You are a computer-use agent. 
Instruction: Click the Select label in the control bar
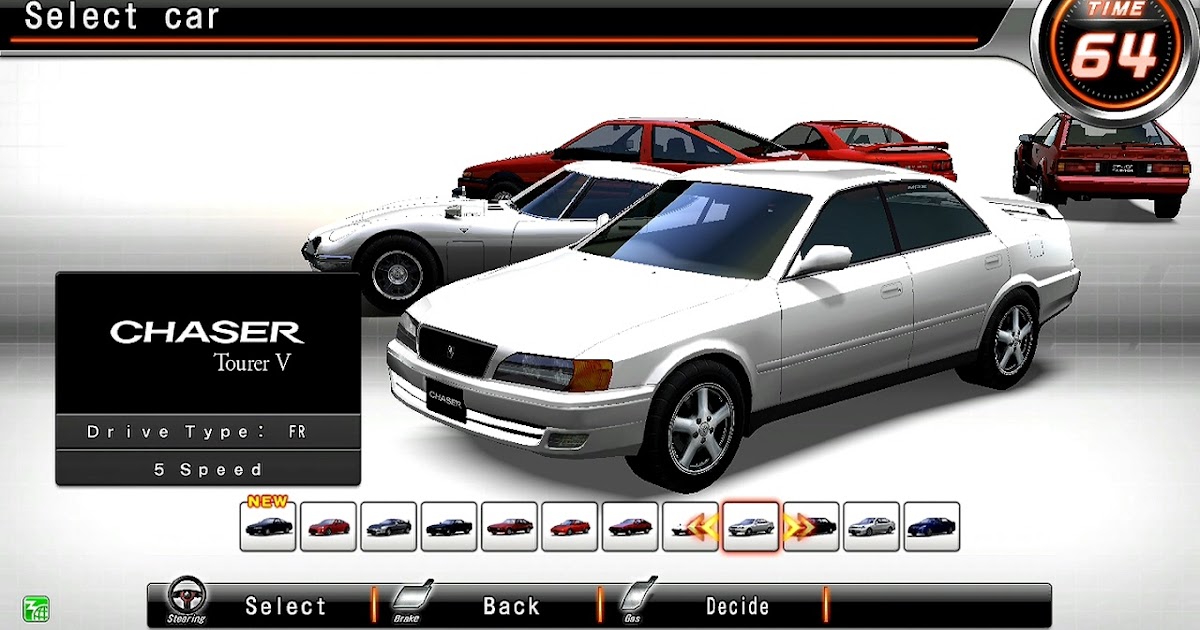tap(286, 606)
